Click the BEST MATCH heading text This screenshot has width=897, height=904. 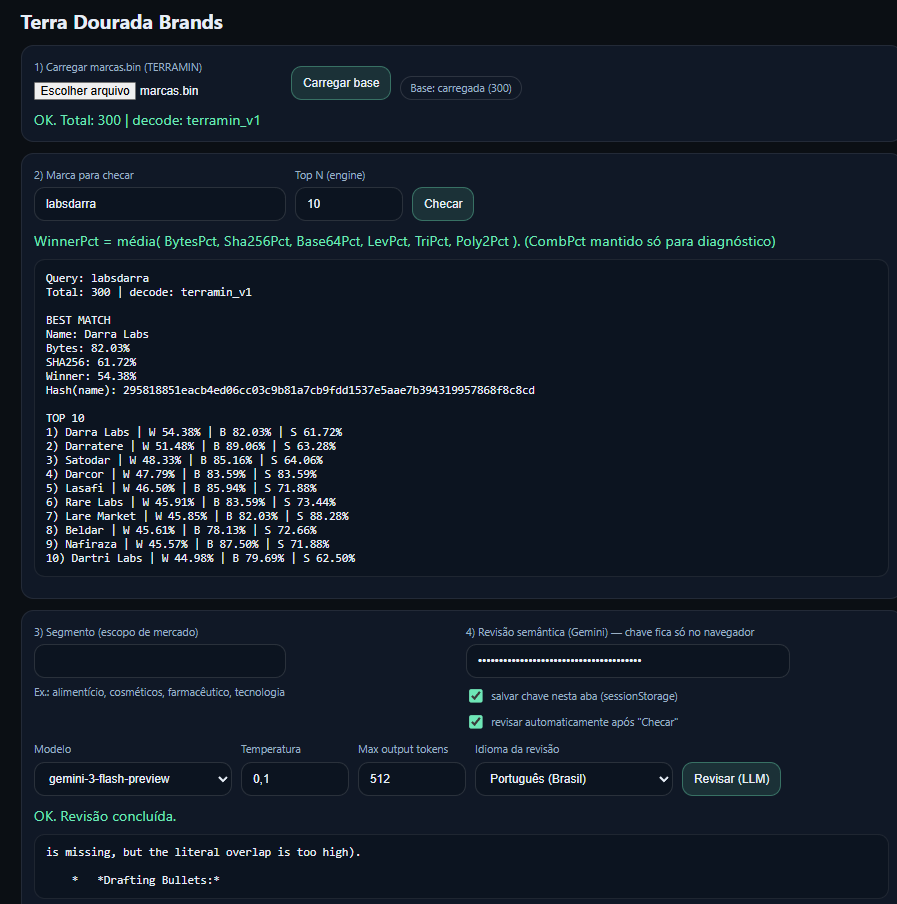pyautogui.click(x=78, y=320)
